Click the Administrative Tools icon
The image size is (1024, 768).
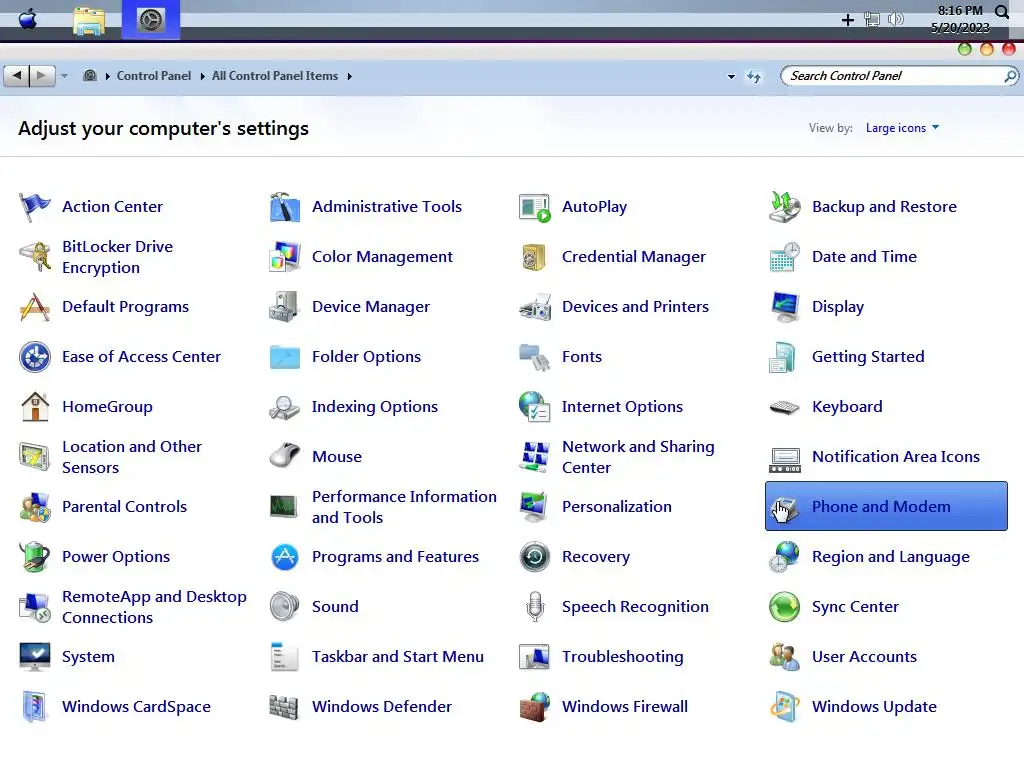[x=285, y=207]
